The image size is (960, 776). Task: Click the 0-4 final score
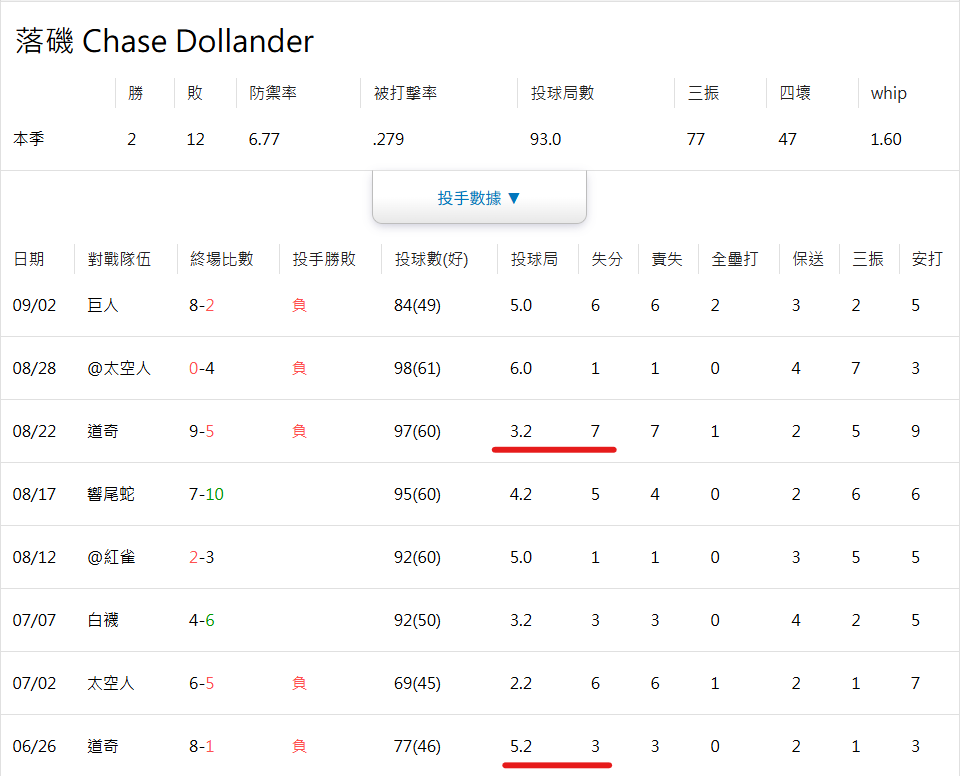[201, 368]
